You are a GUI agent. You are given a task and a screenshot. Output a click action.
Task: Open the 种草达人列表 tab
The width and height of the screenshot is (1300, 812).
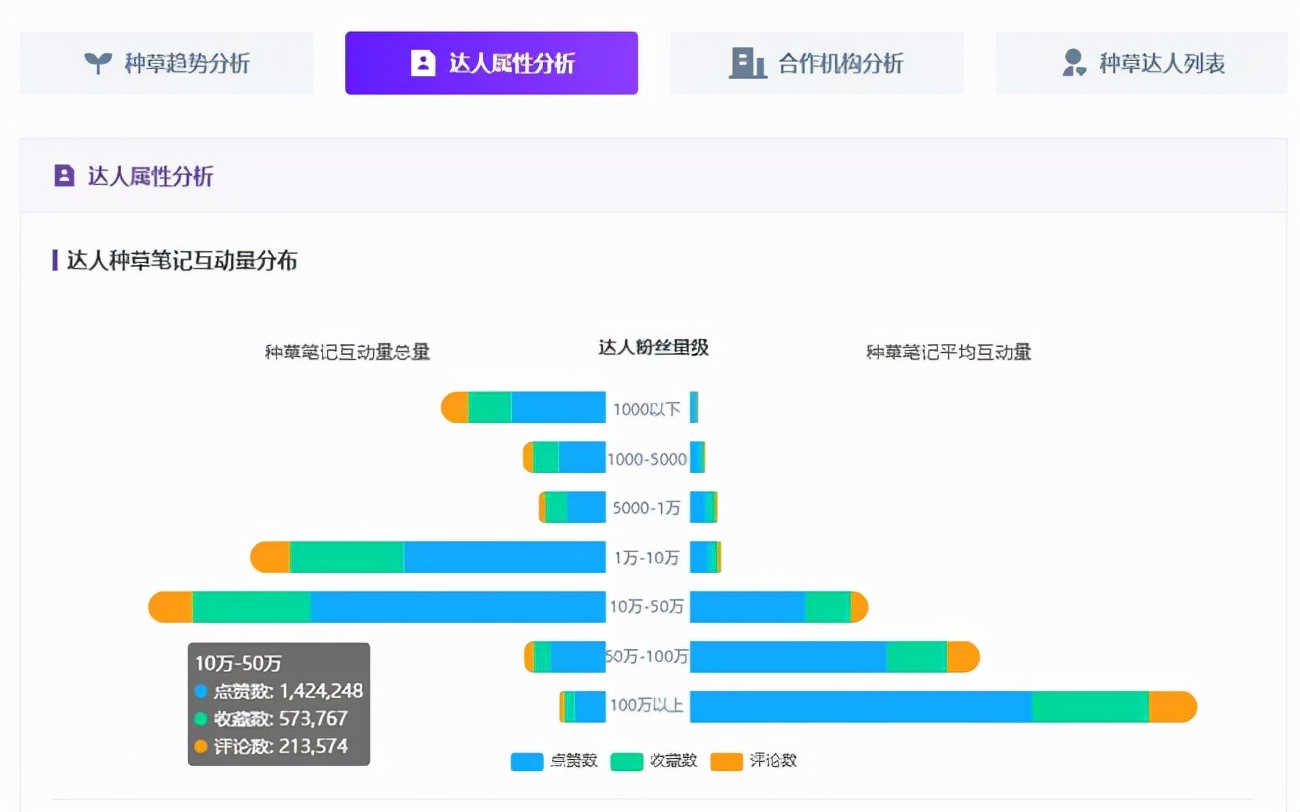coord(1140,62)
